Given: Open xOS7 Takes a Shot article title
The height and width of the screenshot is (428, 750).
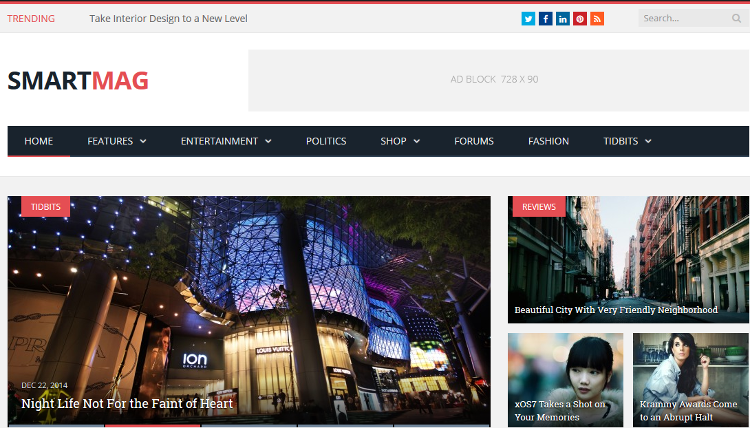Looking at the screenshot, I should coord(560,410).
